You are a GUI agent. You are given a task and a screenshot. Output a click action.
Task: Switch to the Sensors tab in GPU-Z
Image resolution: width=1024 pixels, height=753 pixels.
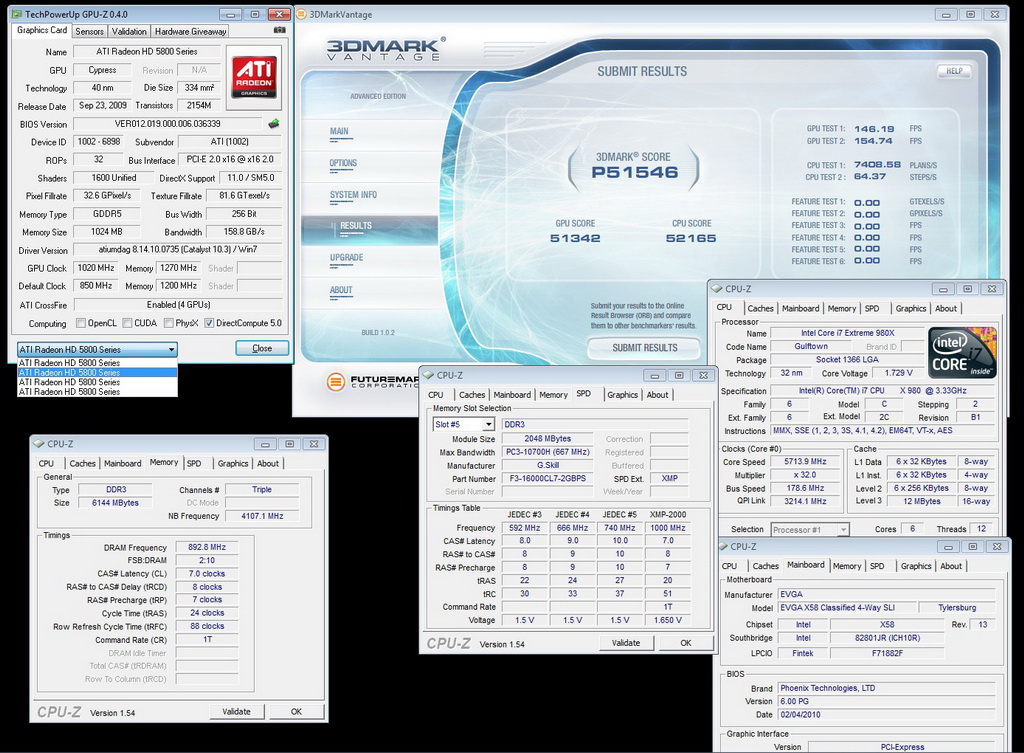[x=89, y=31]
